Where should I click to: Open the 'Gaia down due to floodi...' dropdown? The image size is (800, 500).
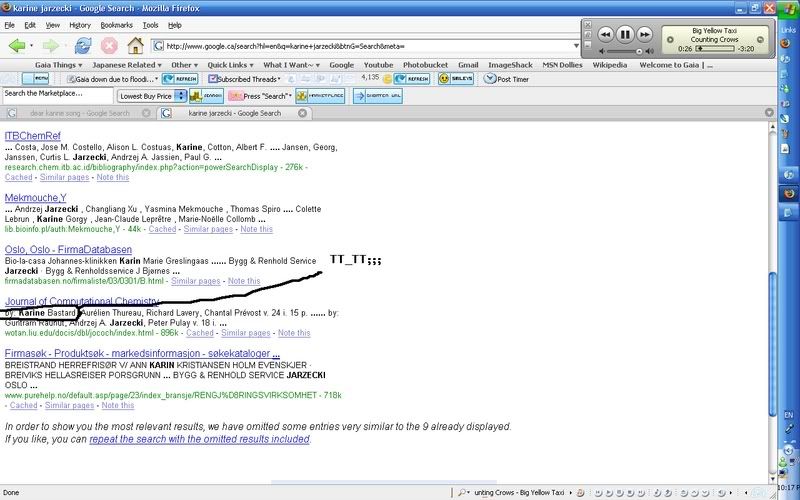pos(113,79)
